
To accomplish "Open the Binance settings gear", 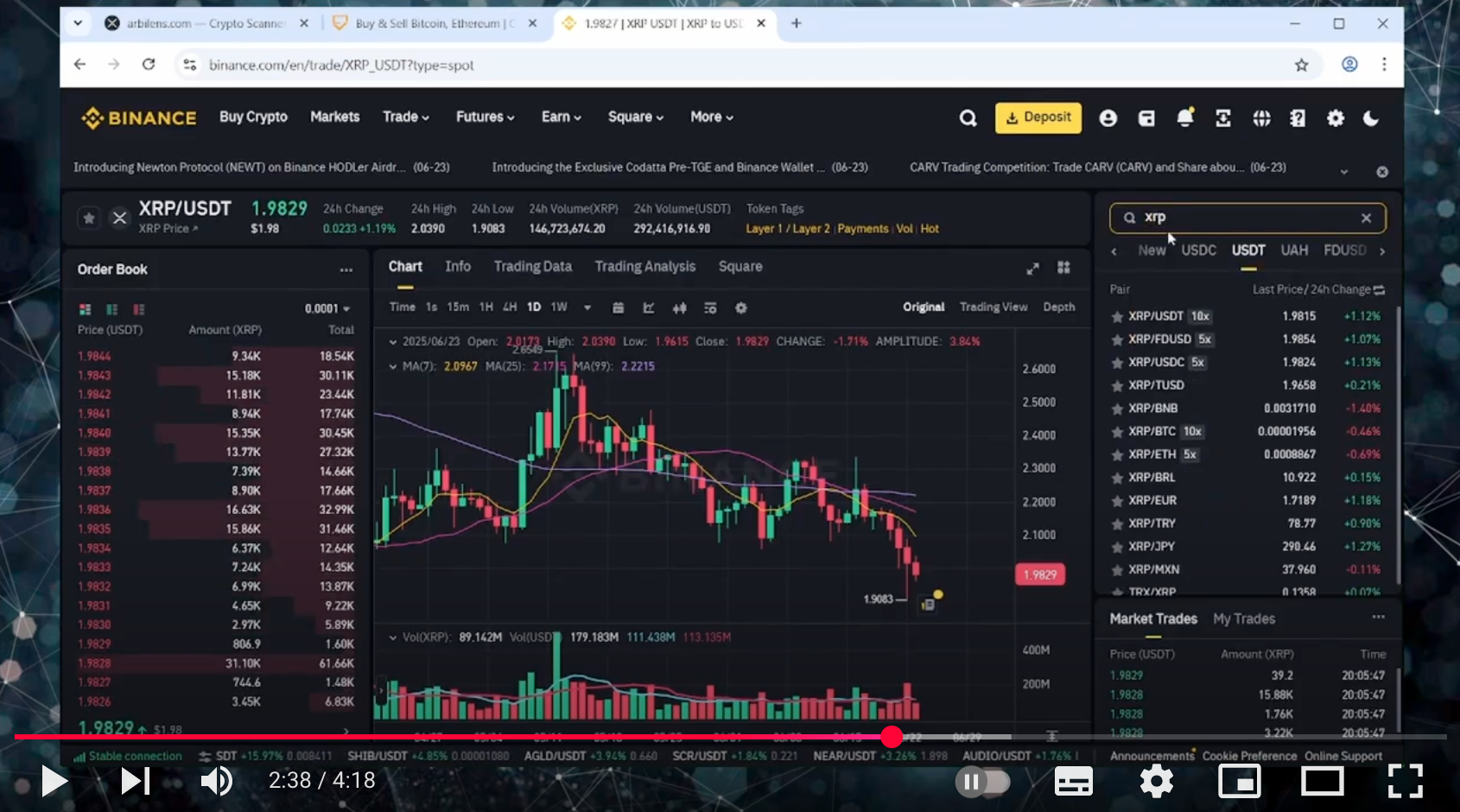I will [x=1336, y=118].
